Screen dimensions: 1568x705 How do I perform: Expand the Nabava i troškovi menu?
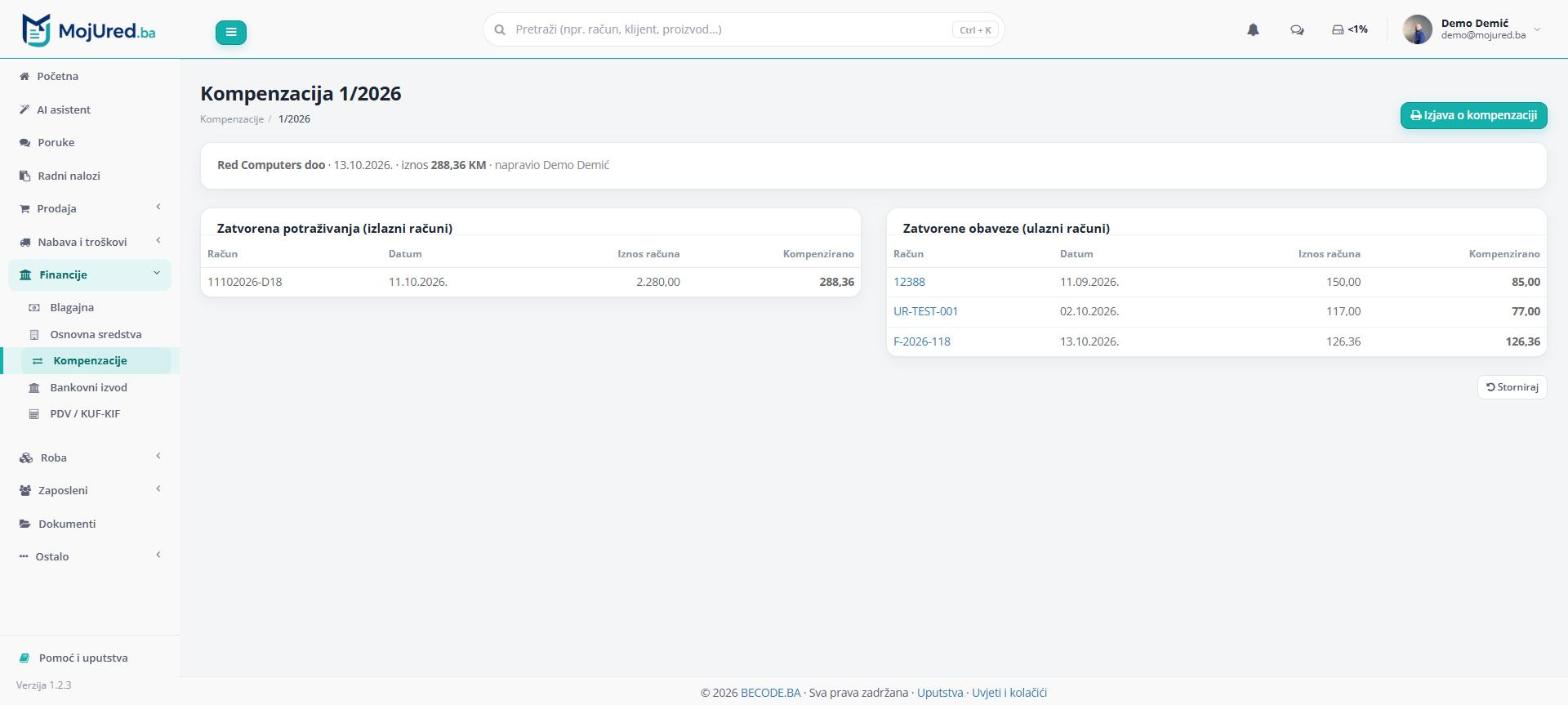pos(90,241)
